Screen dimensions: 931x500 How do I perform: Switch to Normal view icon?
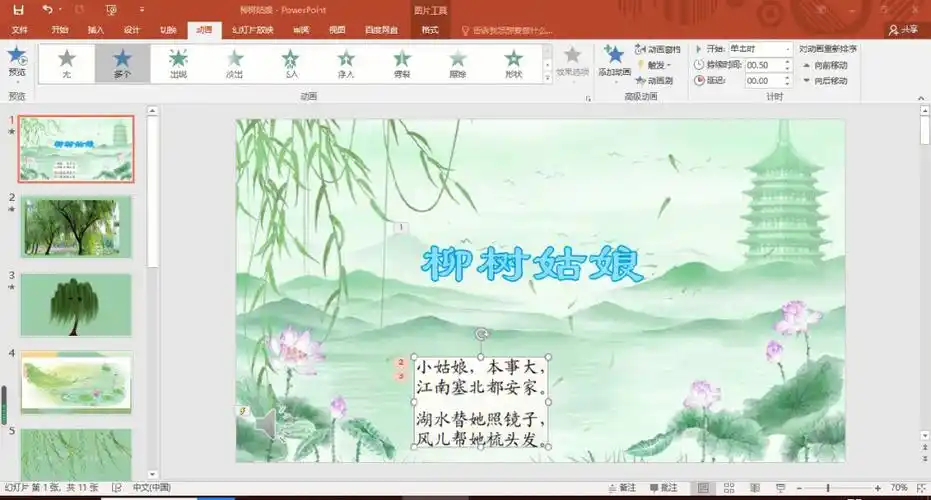pos(703,488)
